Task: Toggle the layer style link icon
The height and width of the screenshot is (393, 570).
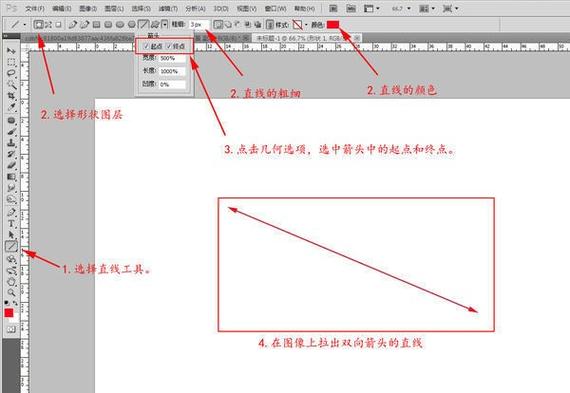Action: [270, 24]
